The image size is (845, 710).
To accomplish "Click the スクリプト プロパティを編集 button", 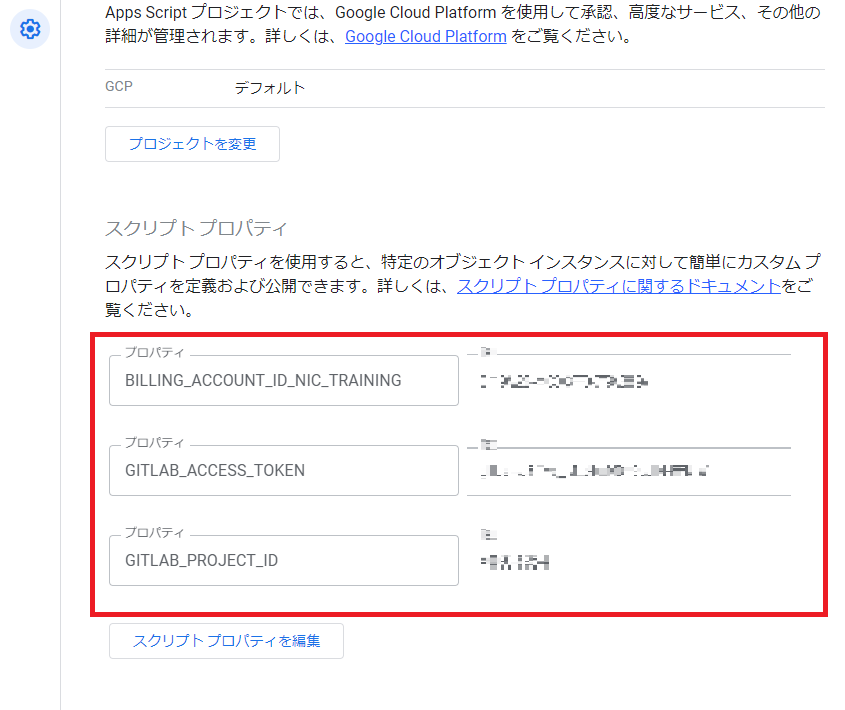I will click(x=226, y=641).
